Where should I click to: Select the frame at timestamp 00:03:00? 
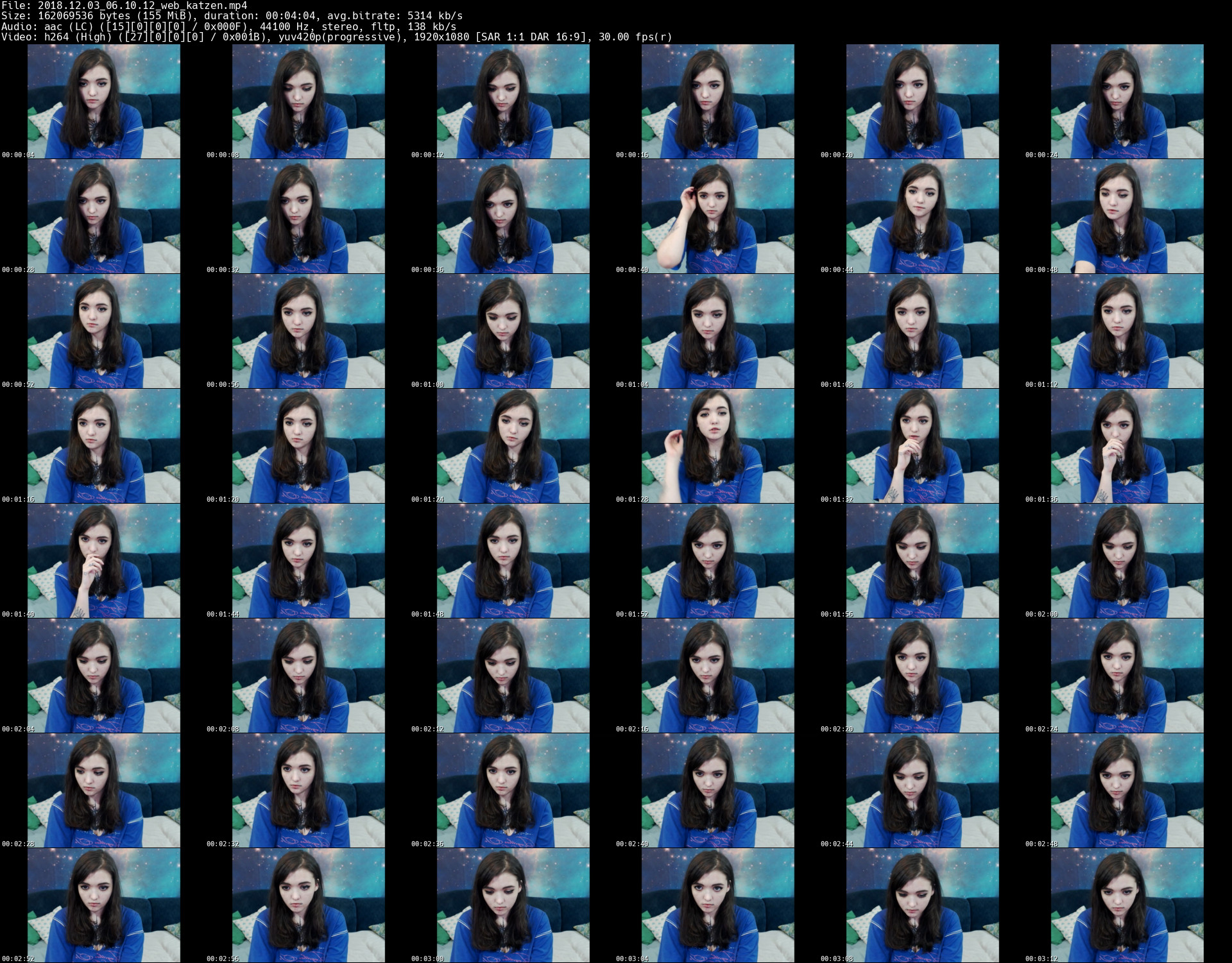(513, 905)
